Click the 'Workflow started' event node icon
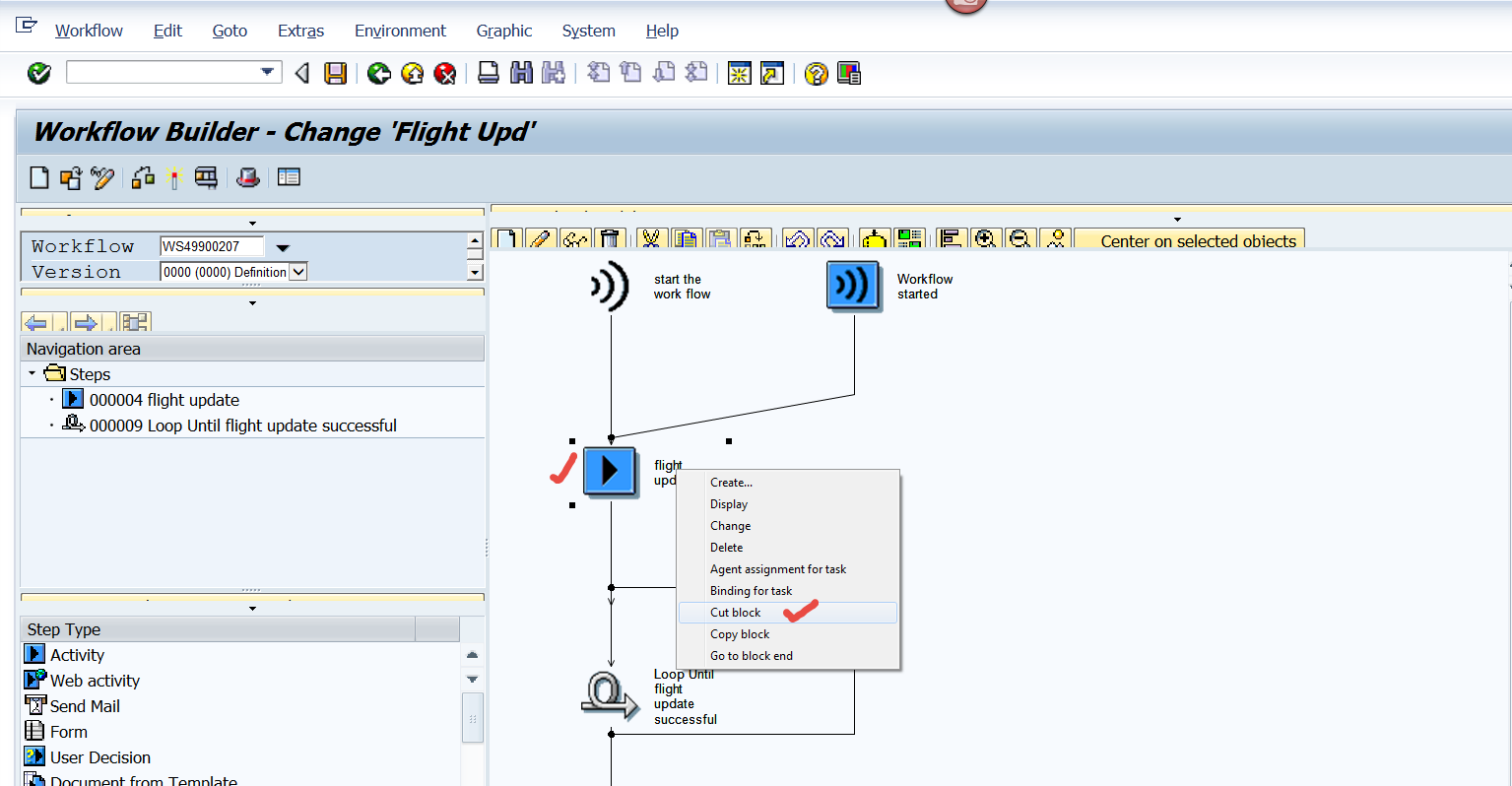 click(853, 287)
